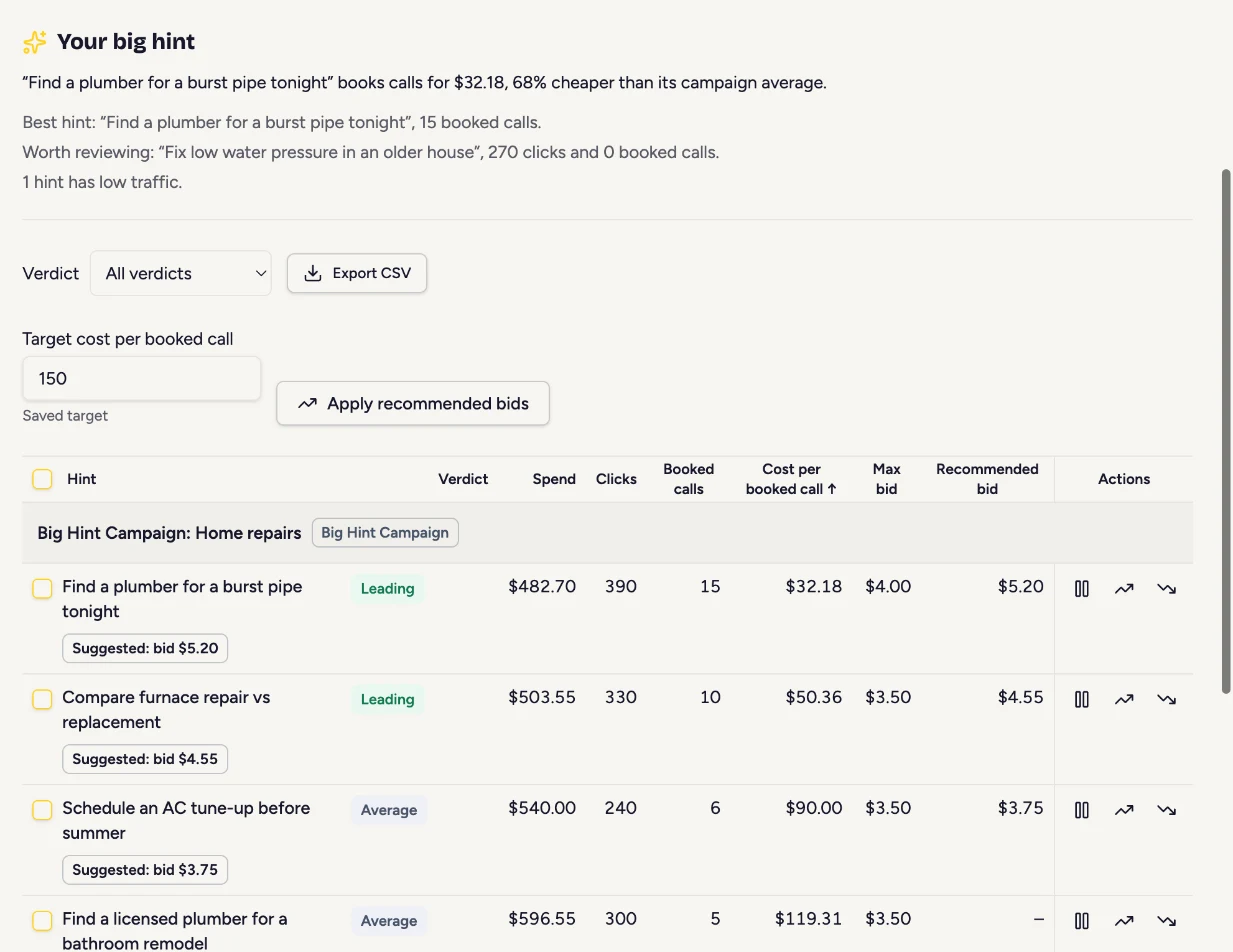
Task: Click Leading badge on burst pipe row
Action: pyautogui.click(x=387, y=588)
